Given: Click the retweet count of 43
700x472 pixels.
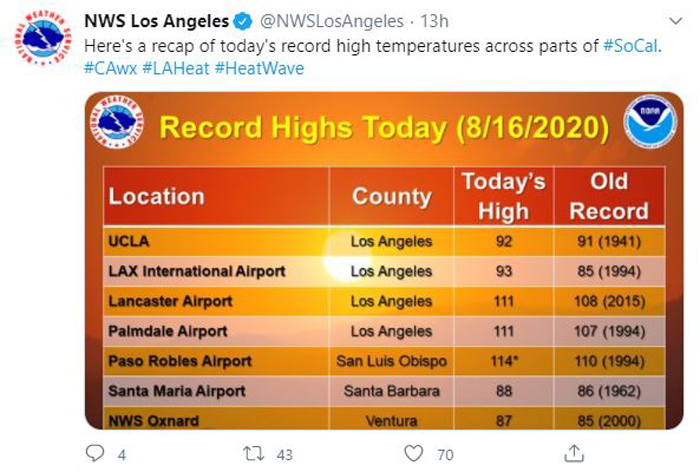Looking at the screenshot, I should [x=285, y=455].
